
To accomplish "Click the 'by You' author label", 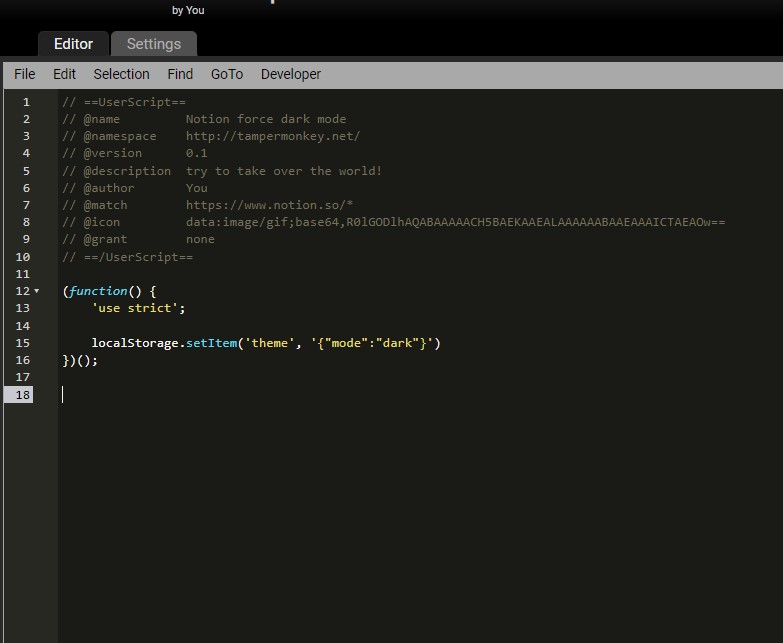I will coord(188,10).
